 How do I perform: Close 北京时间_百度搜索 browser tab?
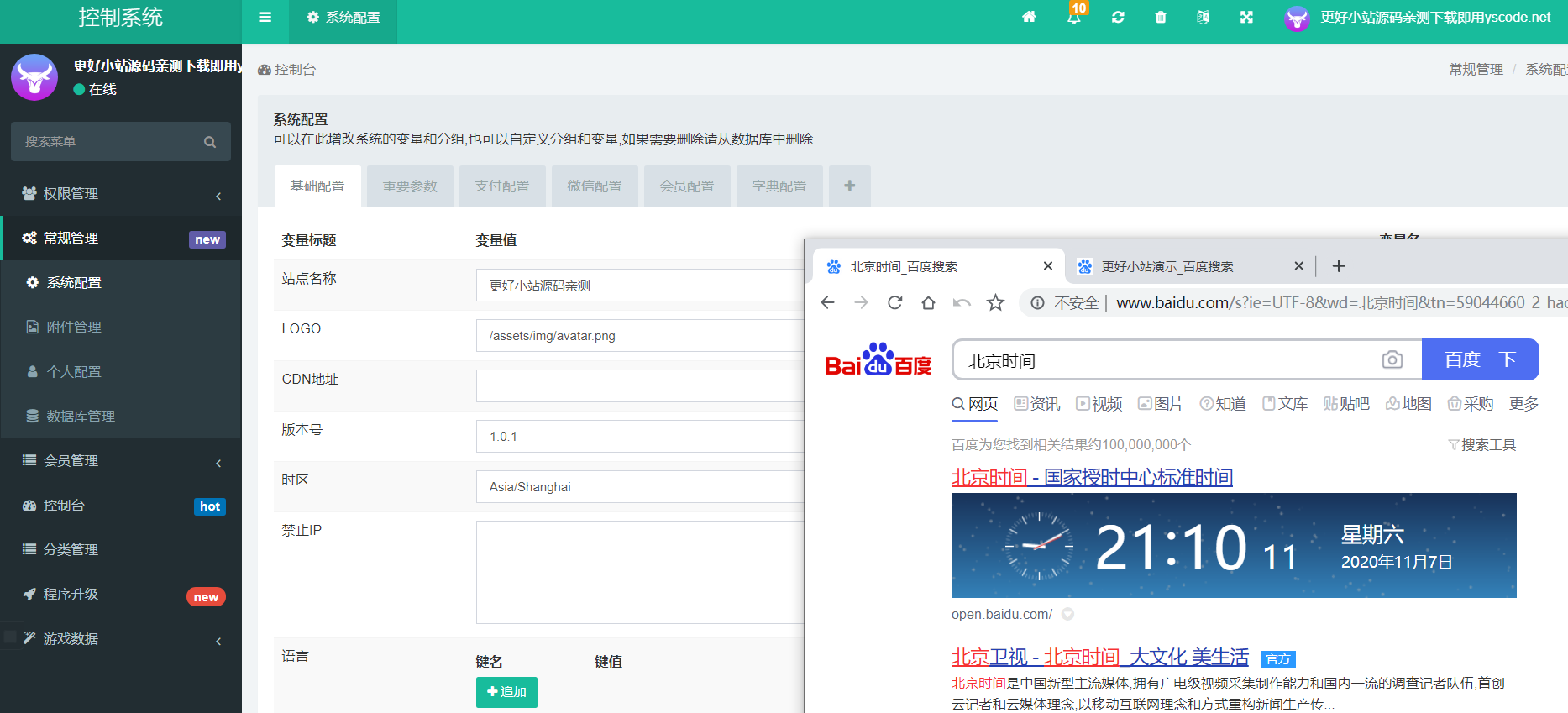[x=1048, y=266]
